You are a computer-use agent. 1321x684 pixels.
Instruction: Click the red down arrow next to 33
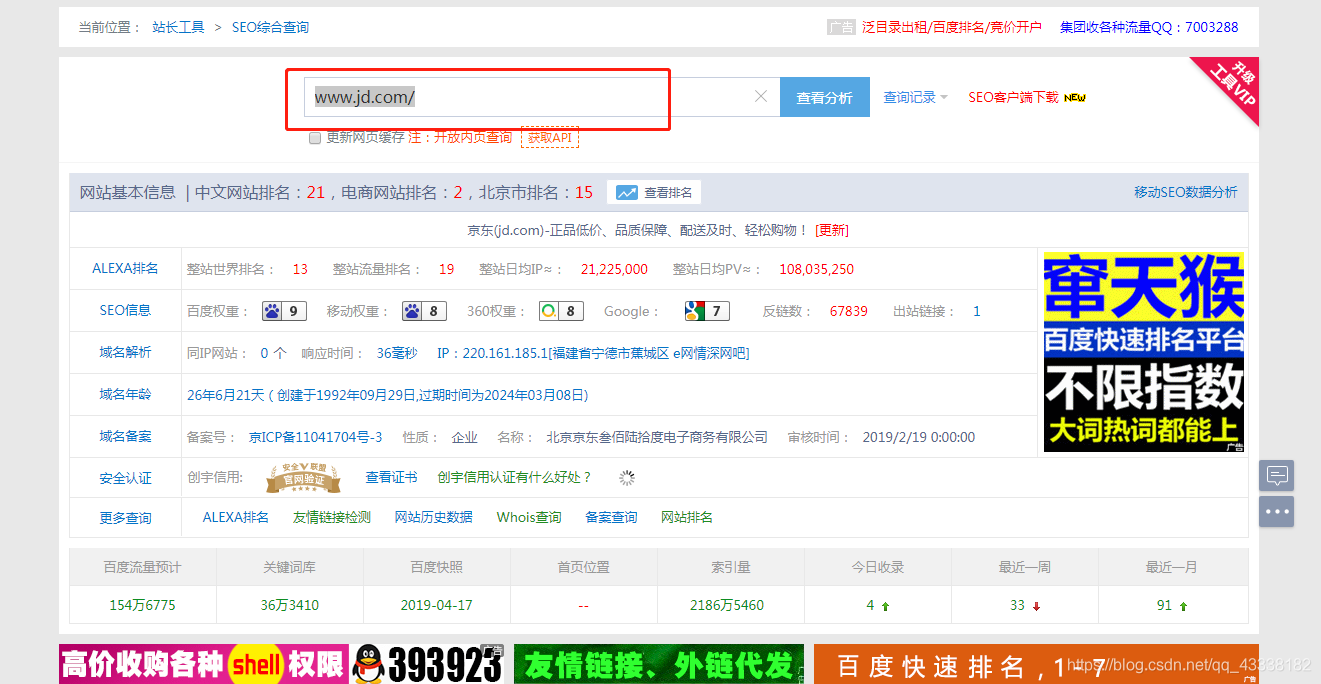coord(1036,606)
